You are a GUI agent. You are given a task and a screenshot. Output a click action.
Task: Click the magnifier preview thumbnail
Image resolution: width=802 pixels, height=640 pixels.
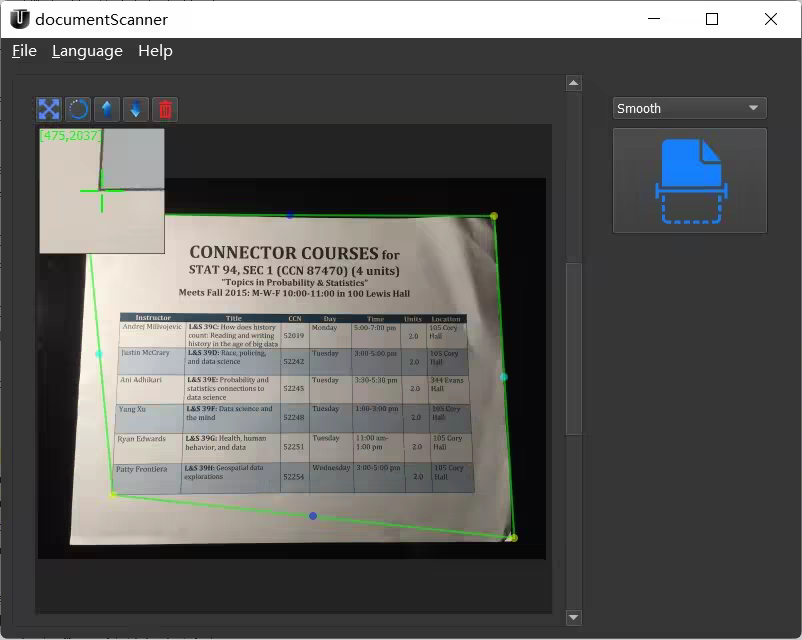click(x=102, y=191)
